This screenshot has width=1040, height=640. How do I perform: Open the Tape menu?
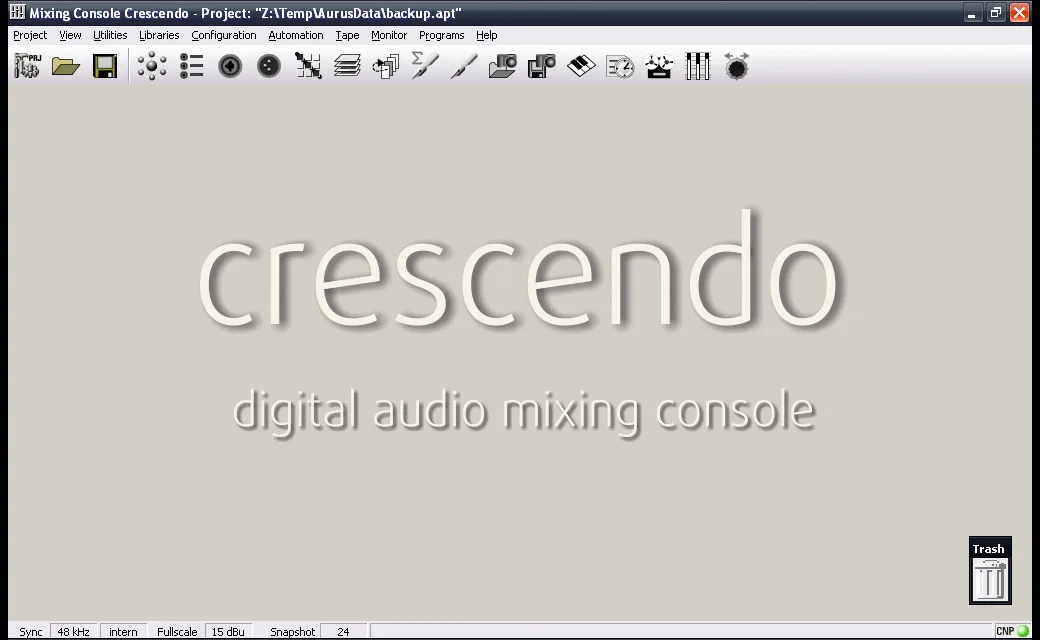[x=347, y=35]
